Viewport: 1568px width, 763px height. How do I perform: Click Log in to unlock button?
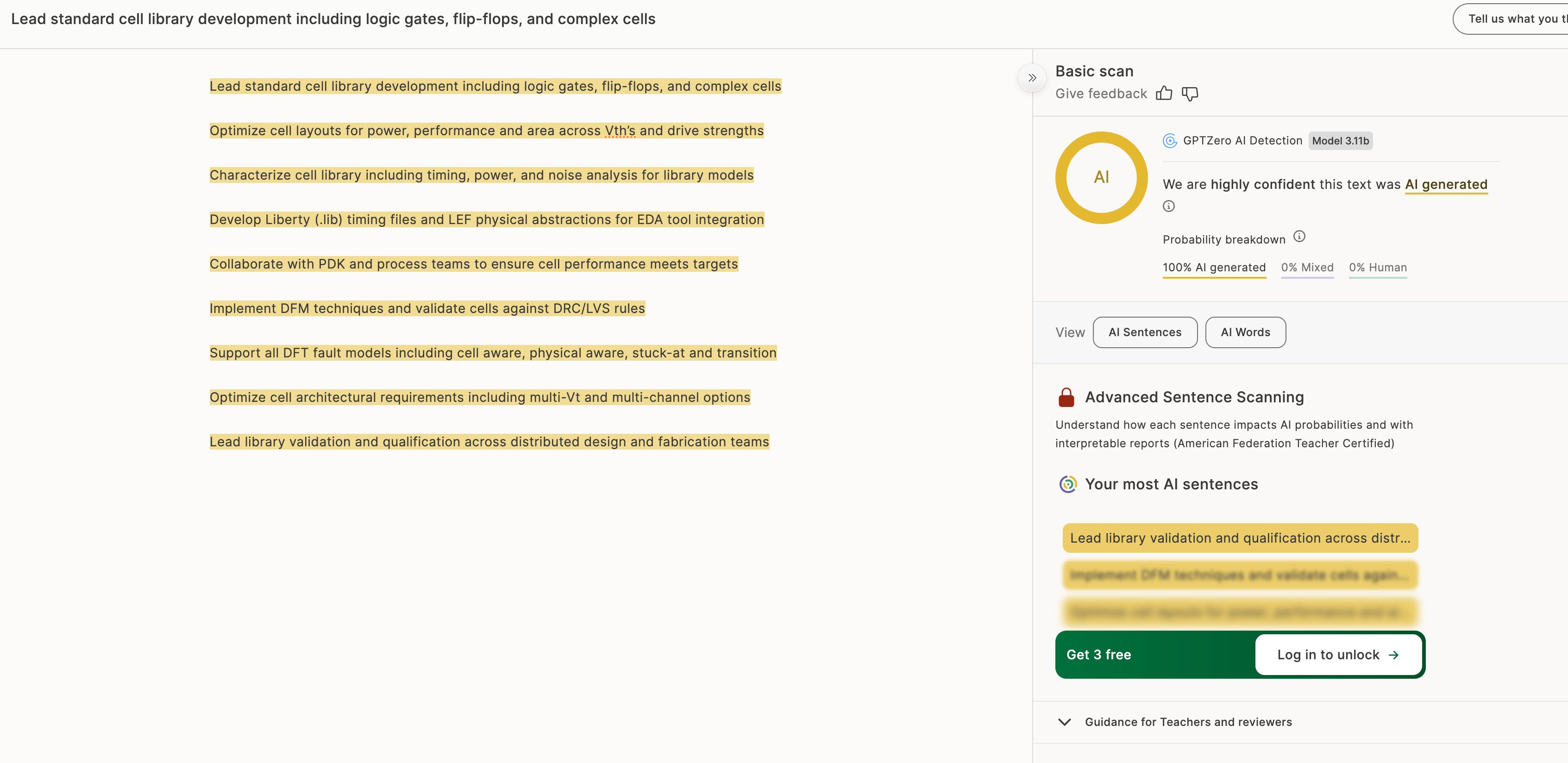tap(1338, 655)
